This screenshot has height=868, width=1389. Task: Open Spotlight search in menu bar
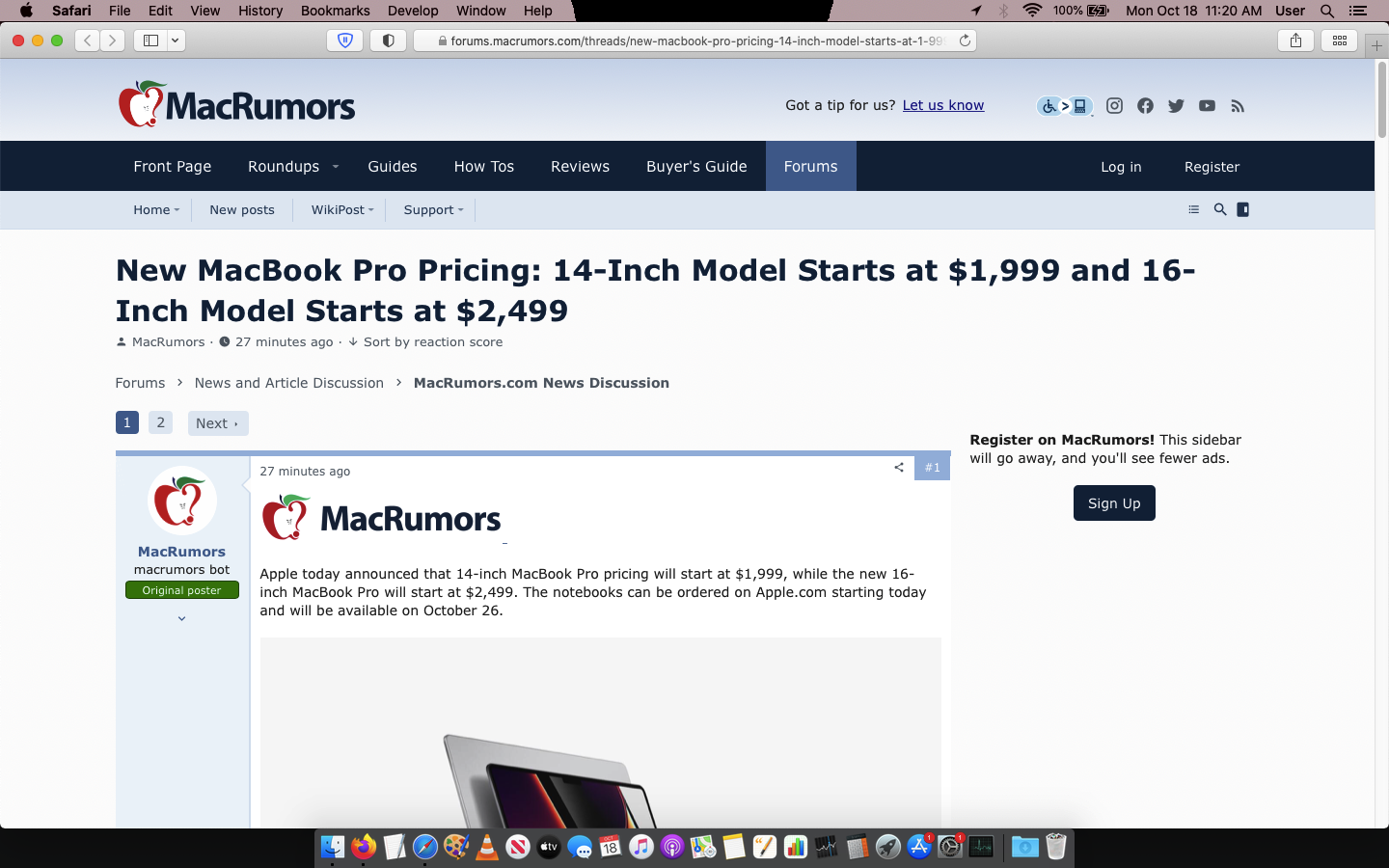pyautogui.click(x=1327, y=11)
